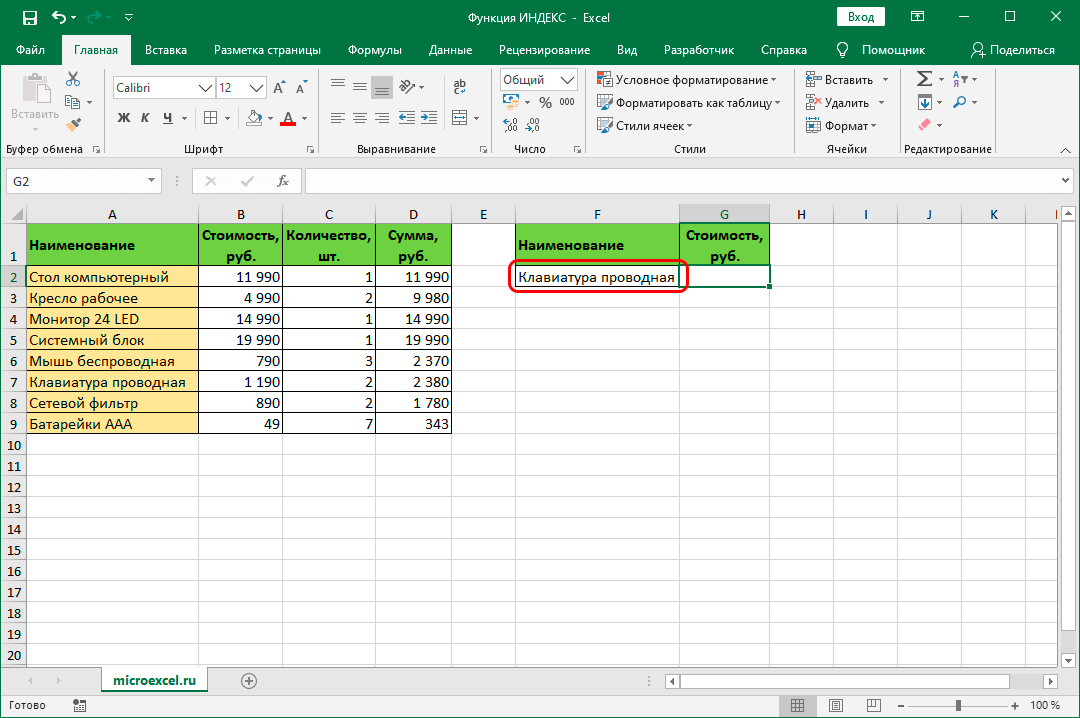Toggle wrap text button
The height and width of the screenshot is (718, 1080).
point(459,86)
